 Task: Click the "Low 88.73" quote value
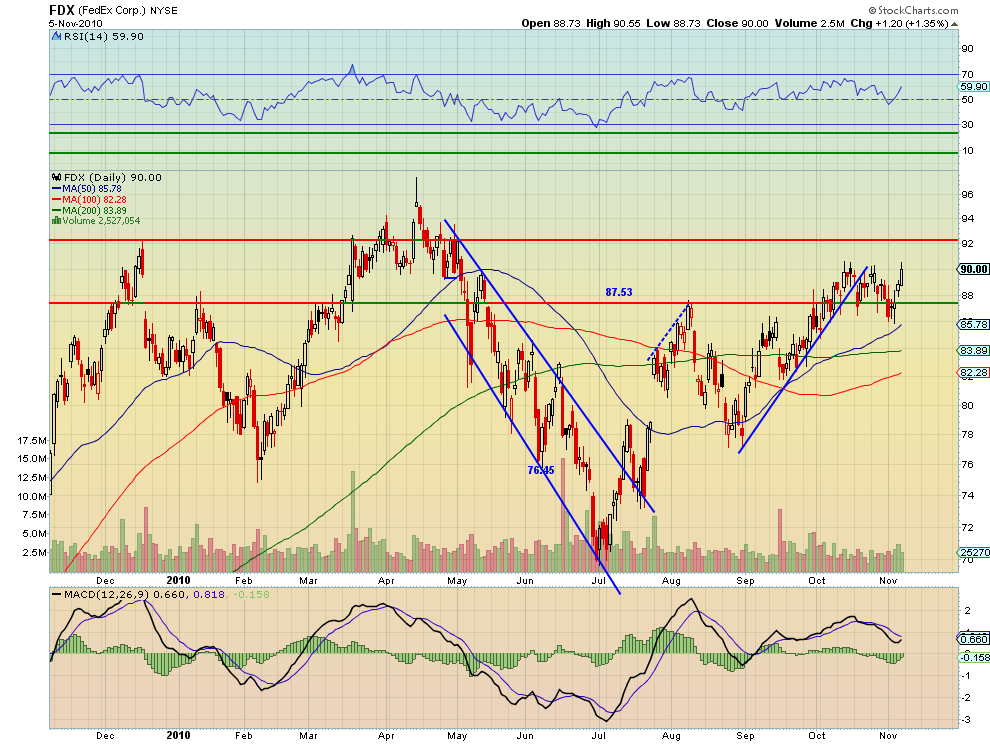coord(673,23)
